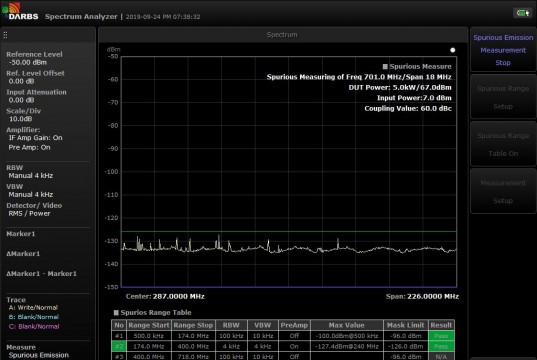Click the white record indicator dot
Image resolution: width=537 pixels, height=360 pixels.
[452, 50]
